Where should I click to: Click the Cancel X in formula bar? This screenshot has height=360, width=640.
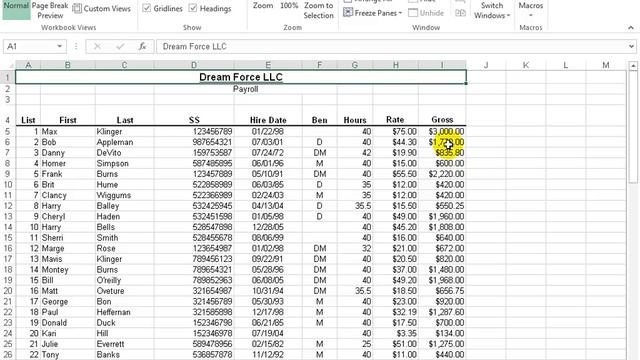coord(97,47)
